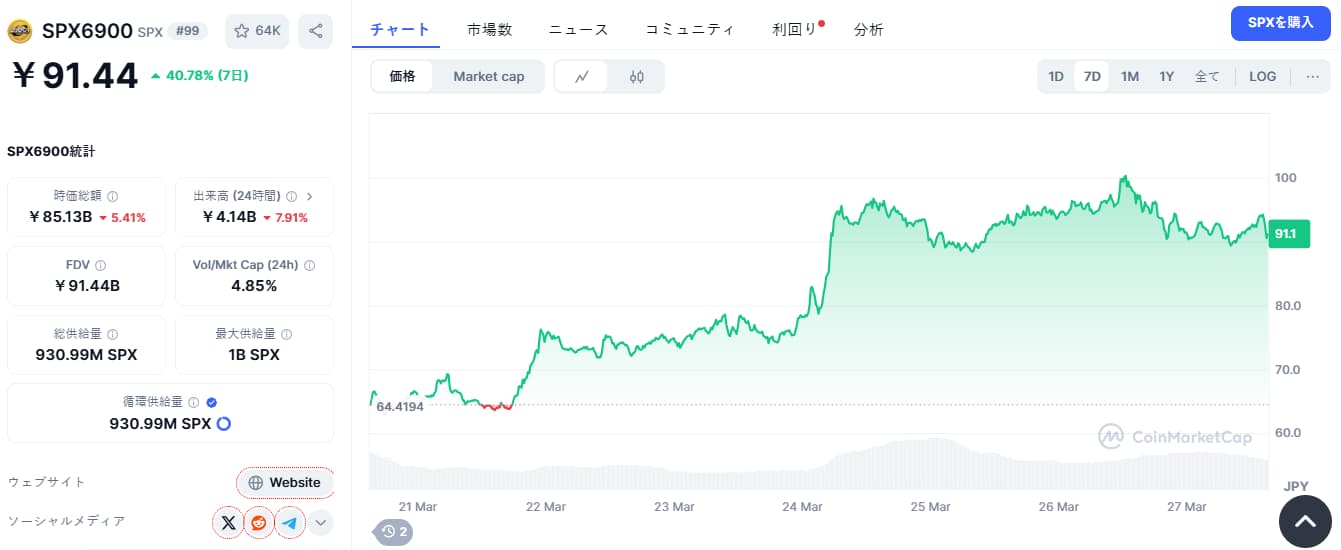
Task: Select the Market cap chart mode
Action: tap(488, 77)
